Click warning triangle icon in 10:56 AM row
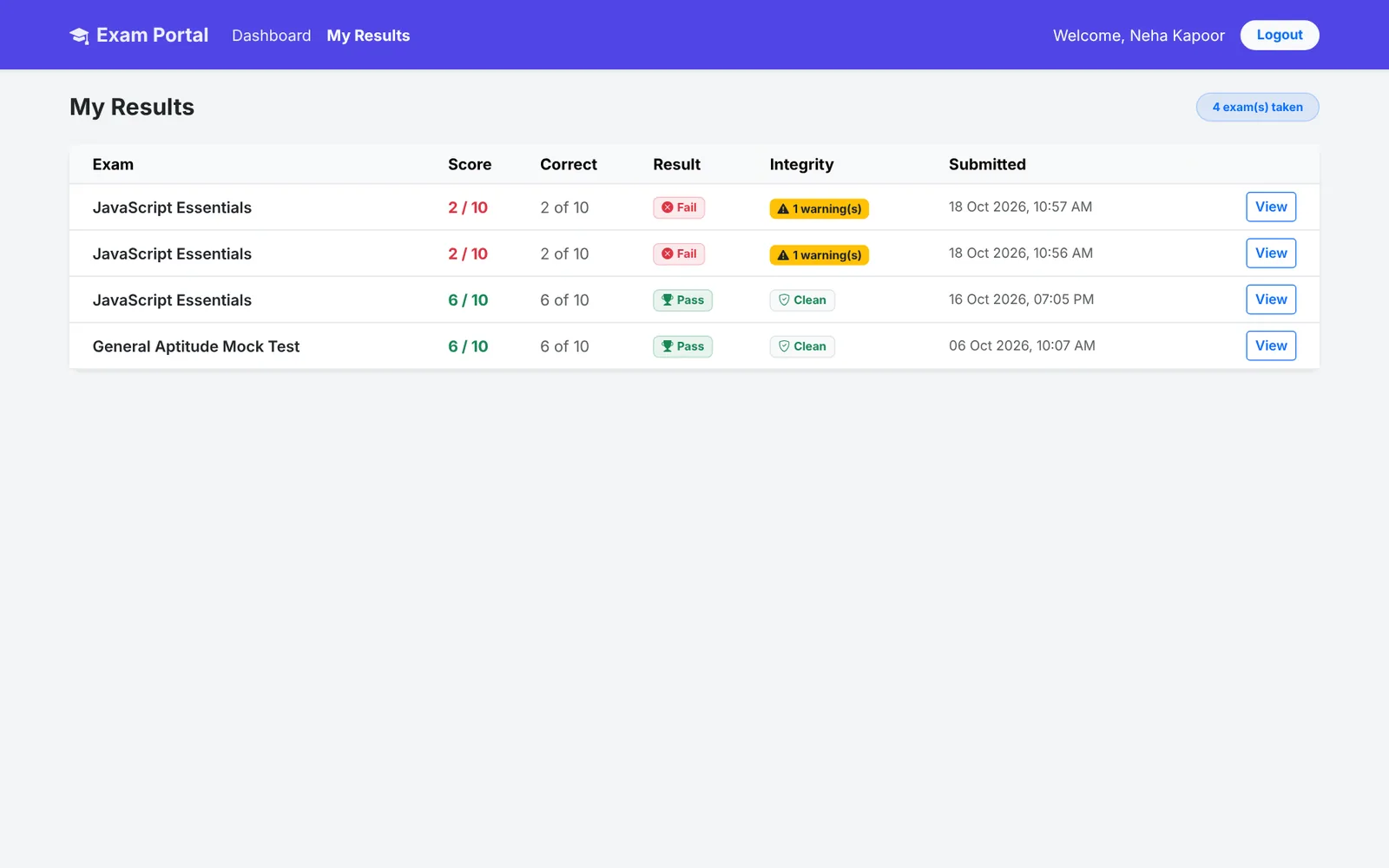This screenshot has width=1389, height=868. (x=783, y=255)
